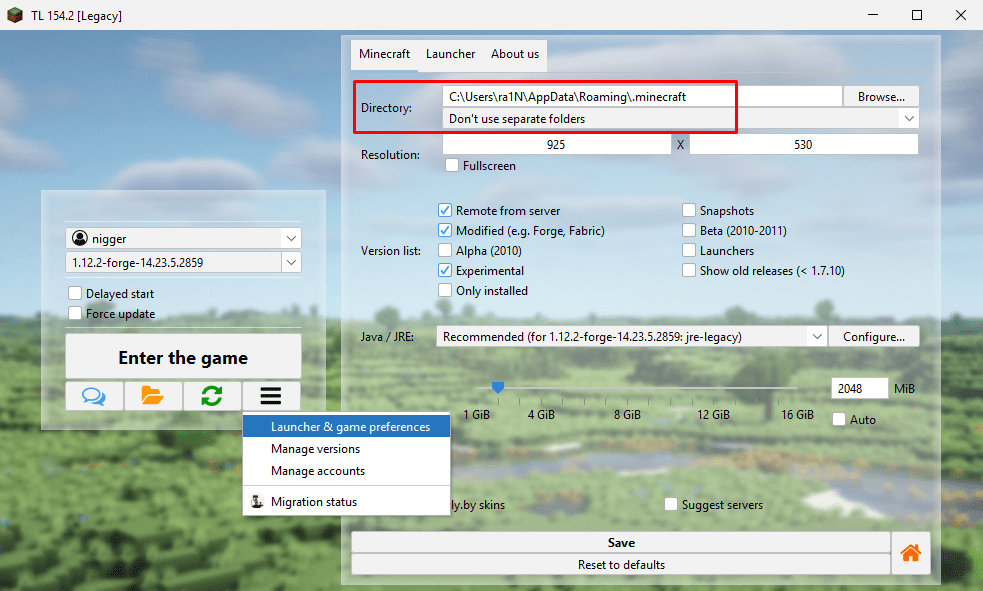Expand the separate folders dropdown
Viewport: 983px width, 591px height.
[908, 119]
